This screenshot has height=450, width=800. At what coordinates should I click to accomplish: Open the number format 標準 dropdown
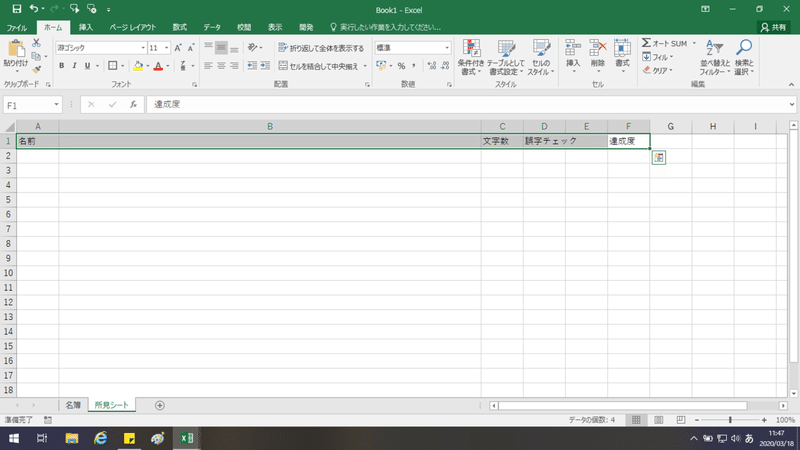[447, 48]
